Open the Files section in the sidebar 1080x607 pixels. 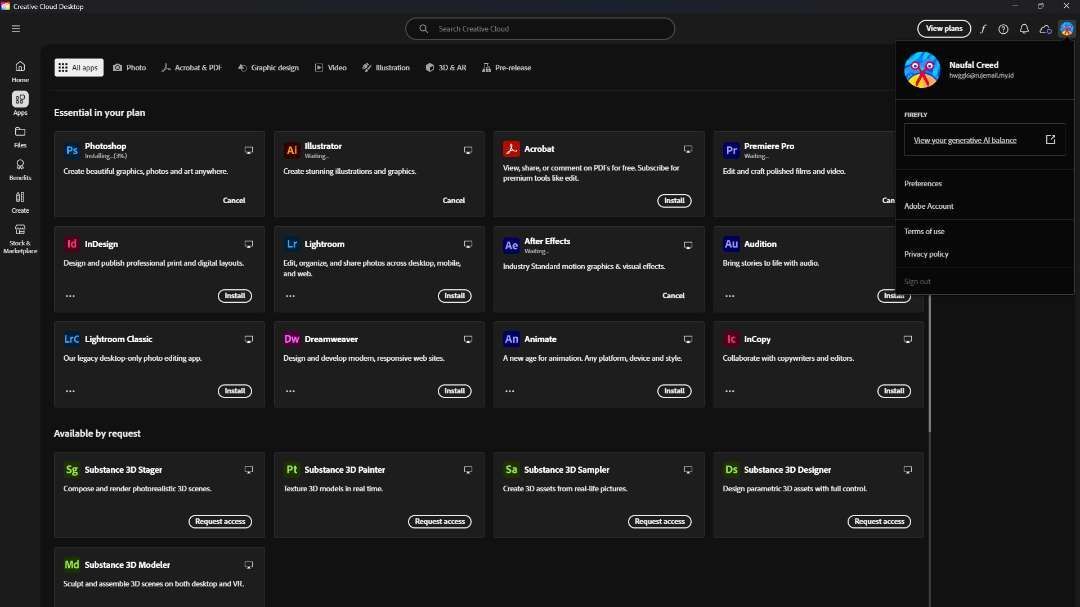pos(20,135)
